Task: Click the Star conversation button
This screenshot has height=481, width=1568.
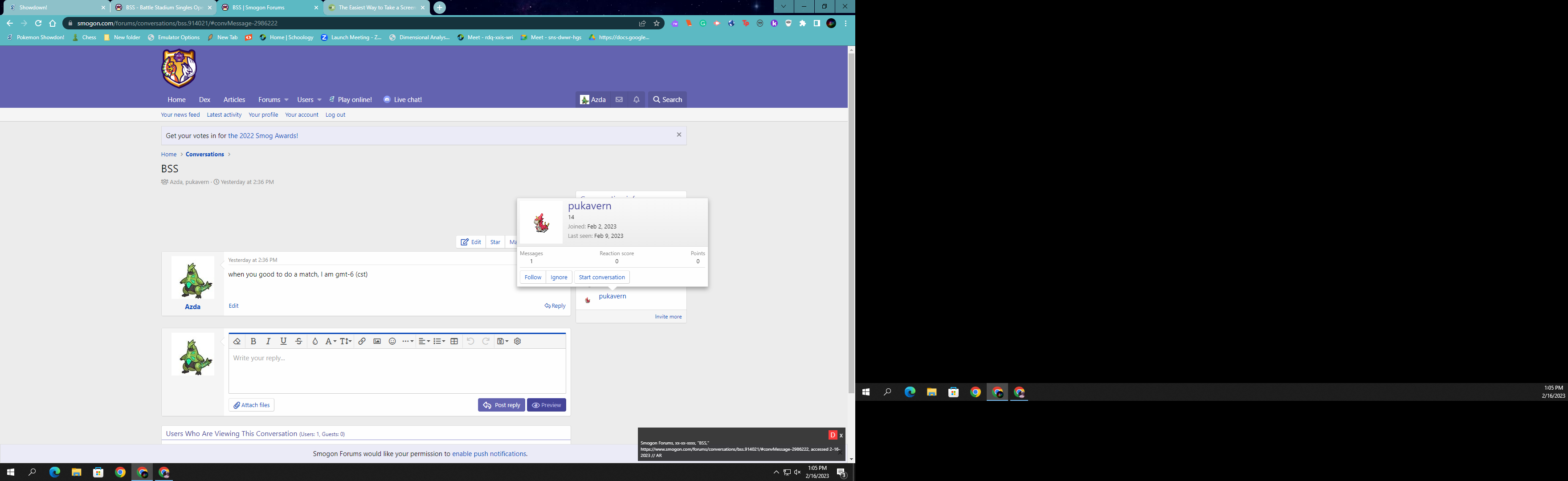Action: click(x=495, y=242)
